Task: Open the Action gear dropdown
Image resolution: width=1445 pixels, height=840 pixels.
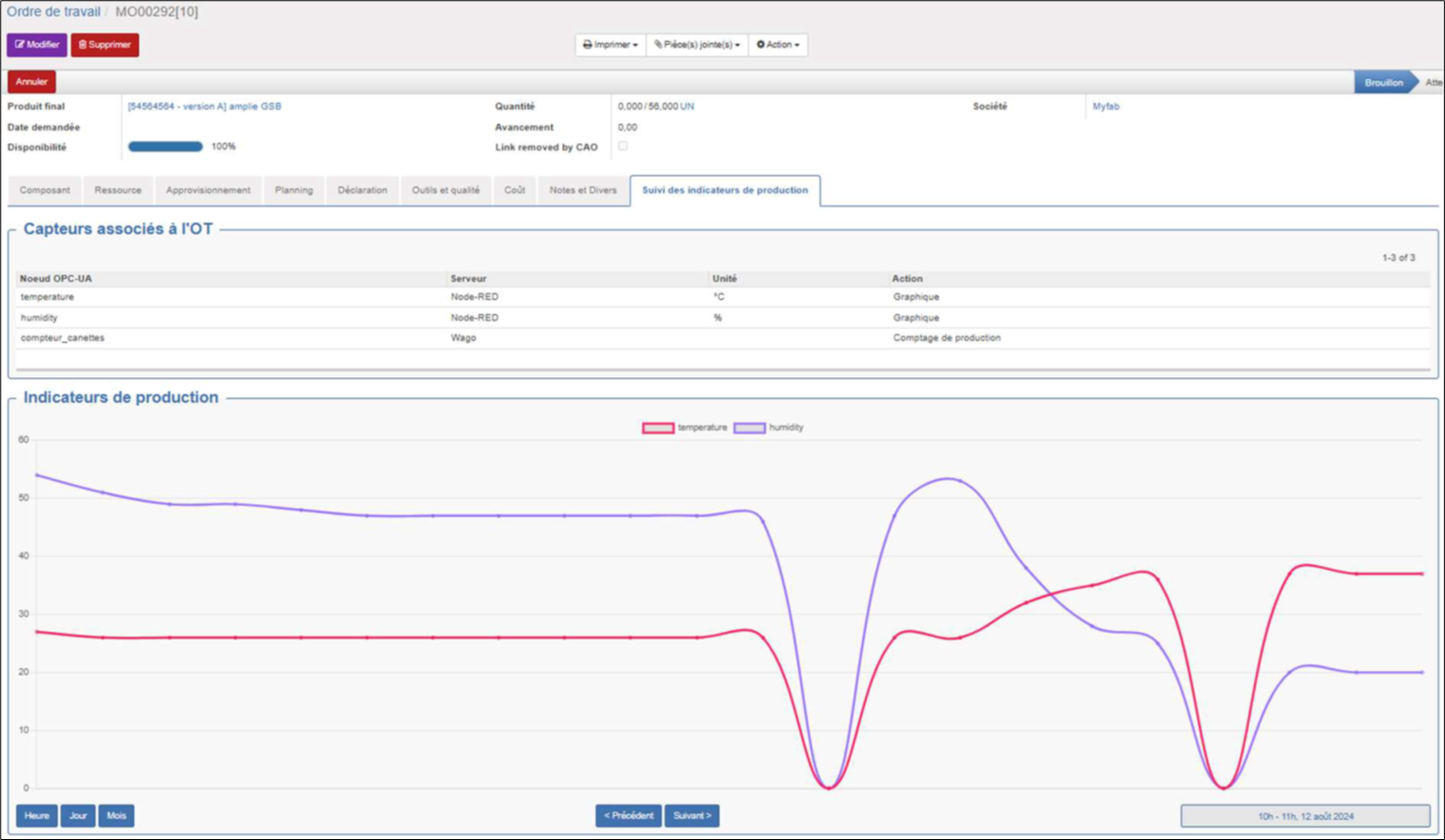Action: 778,45
